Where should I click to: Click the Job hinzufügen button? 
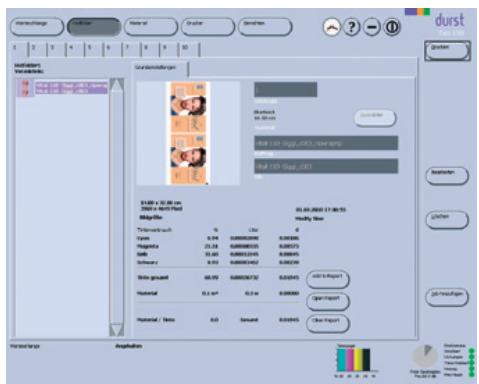(447, 297)
